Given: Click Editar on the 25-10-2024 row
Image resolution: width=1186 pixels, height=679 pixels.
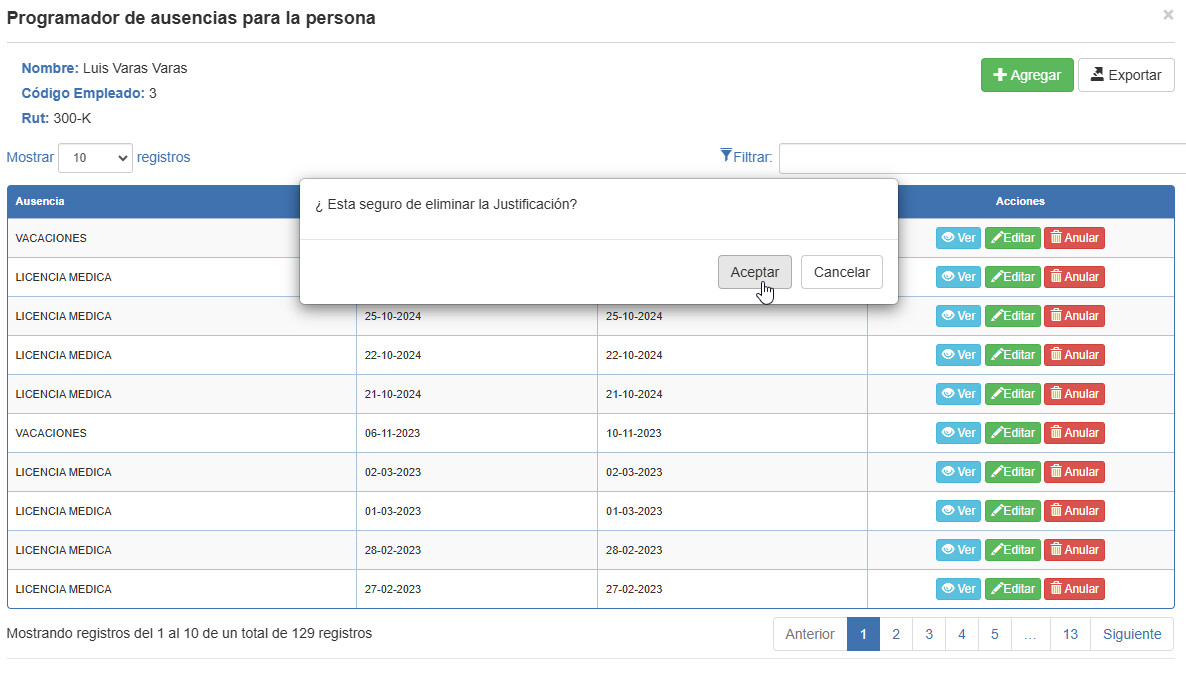Looking at the screenshot, I should point(1012,316).
